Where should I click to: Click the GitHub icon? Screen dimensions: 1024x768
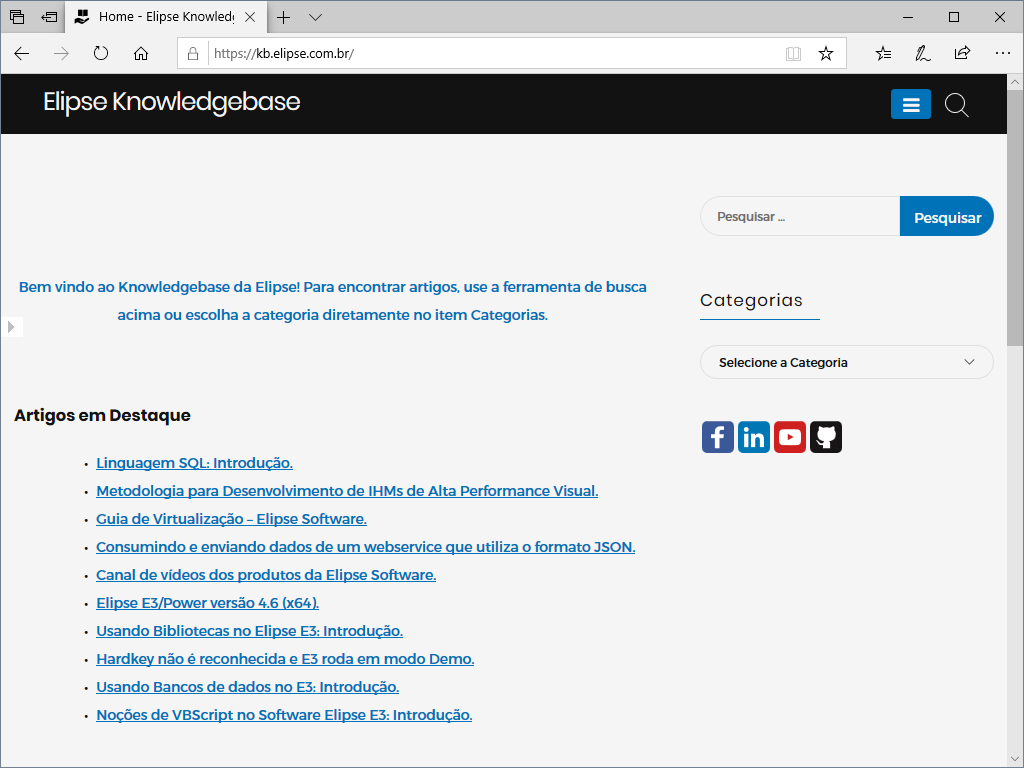(825, 436)
